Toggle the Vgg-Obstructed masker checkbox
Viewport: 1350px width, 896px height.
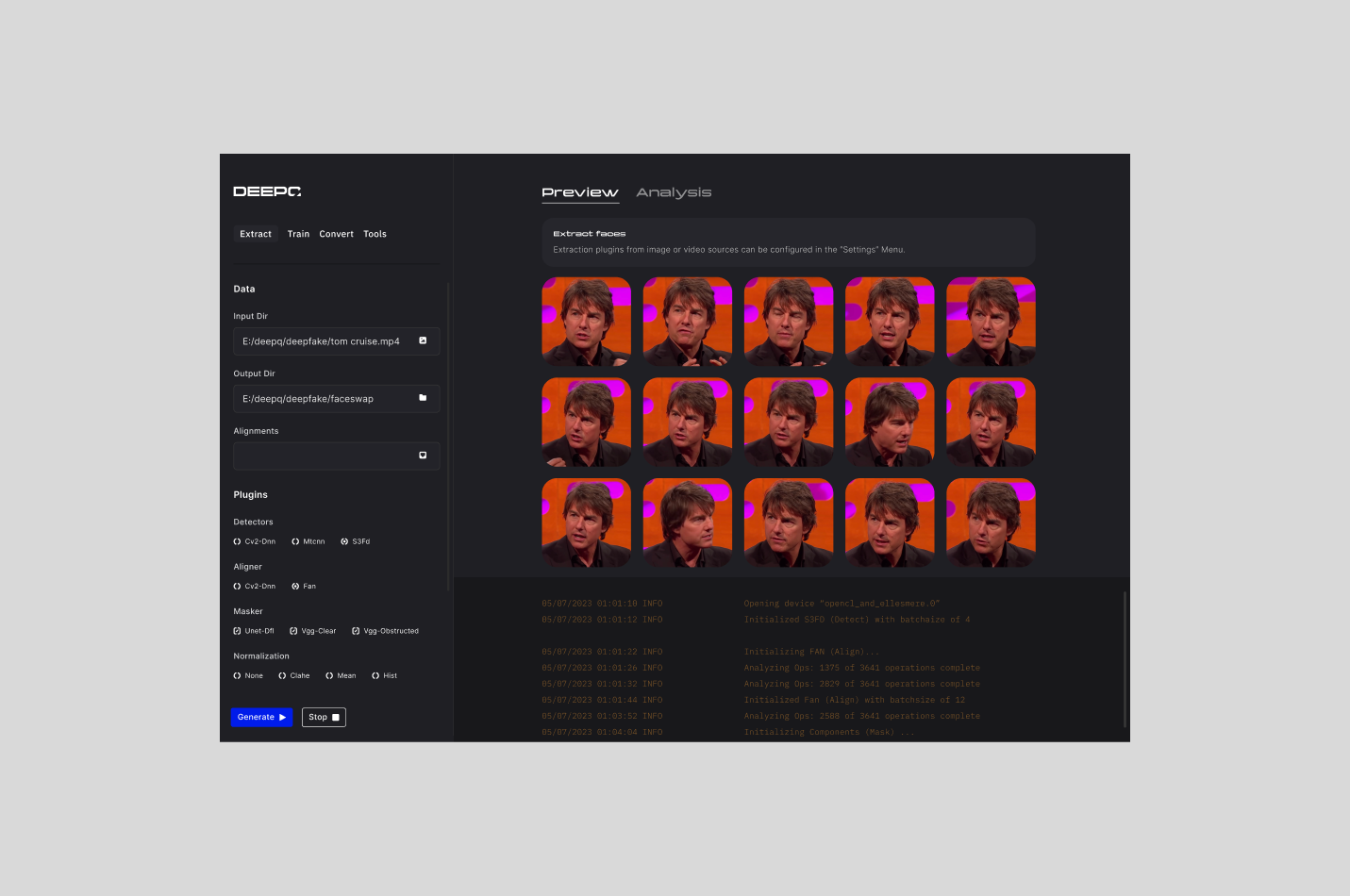pyautogui.click(x=356, y=631)
